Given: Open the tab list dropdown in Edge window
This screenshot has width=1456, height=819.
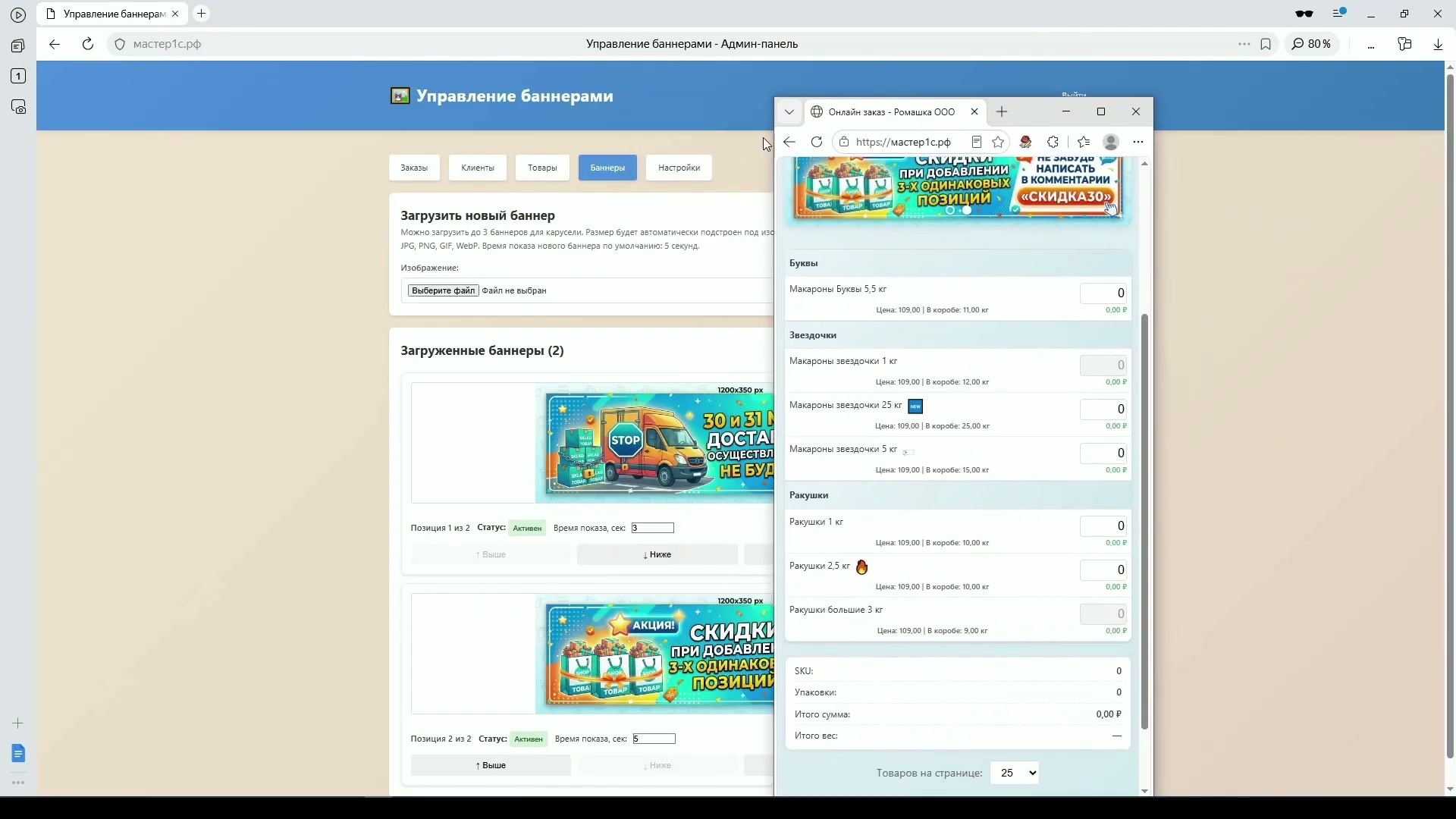Looking at the screenshot, I should pos(789,112).
